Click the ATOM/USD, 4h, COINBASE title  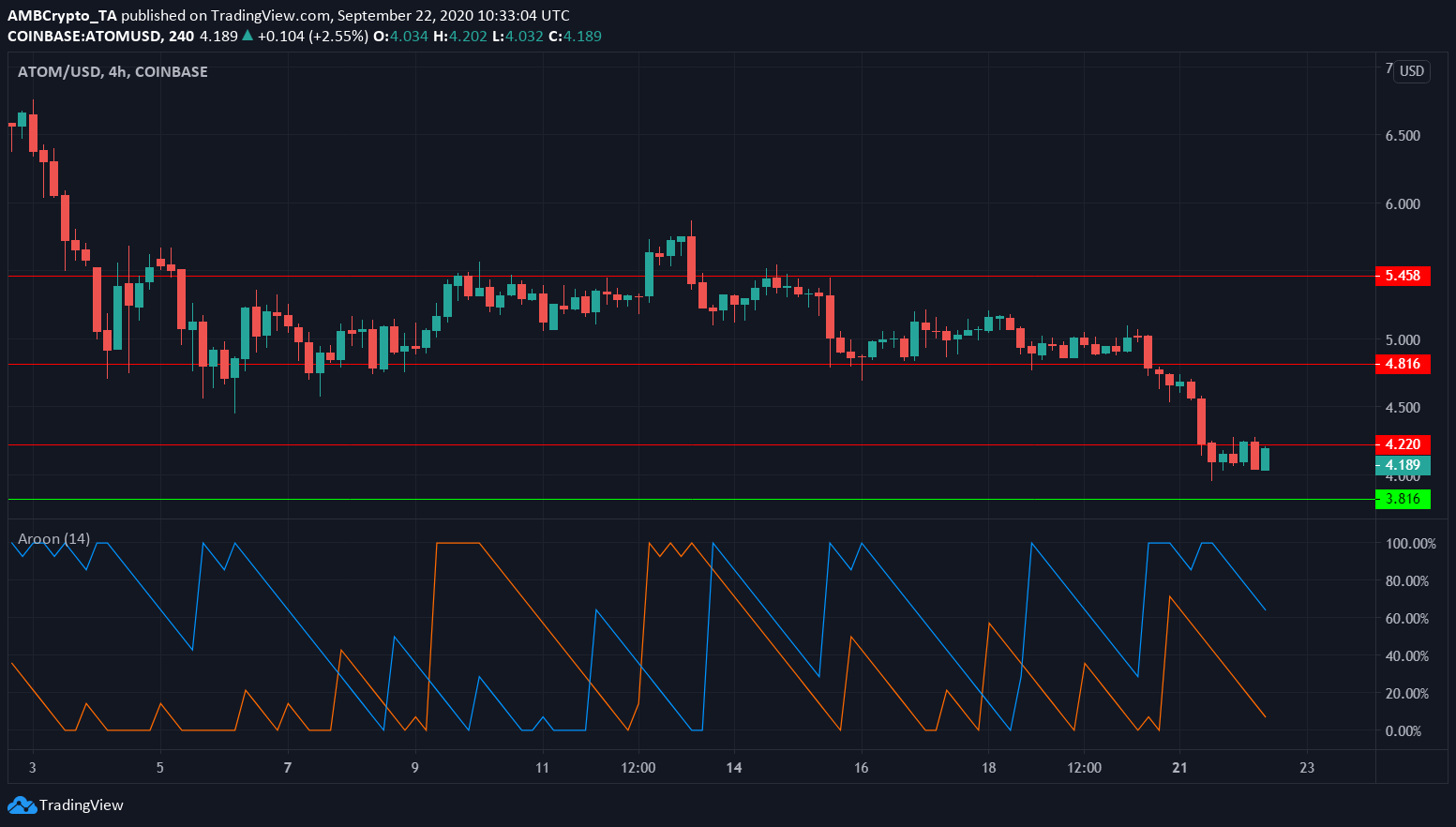point(113,71)
